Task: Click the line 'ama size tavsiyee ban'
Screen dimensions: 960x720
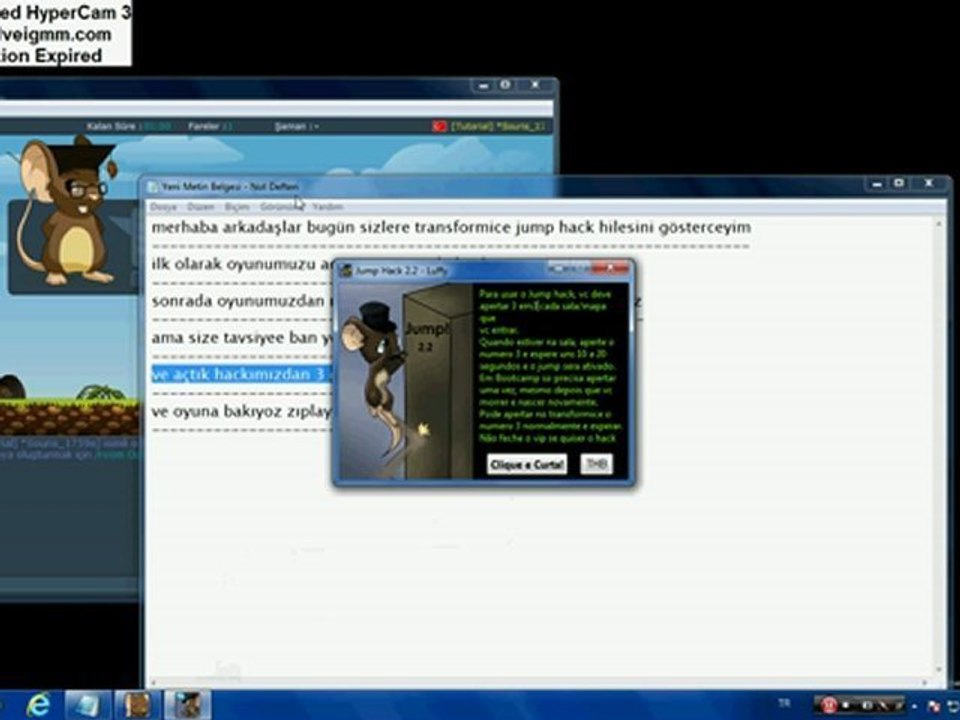Action: 242,338
